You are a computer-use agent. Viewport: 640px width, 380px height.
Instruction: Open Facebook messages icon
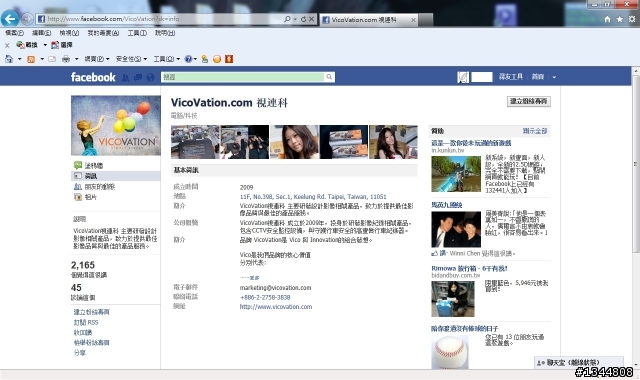click(138, 77)
